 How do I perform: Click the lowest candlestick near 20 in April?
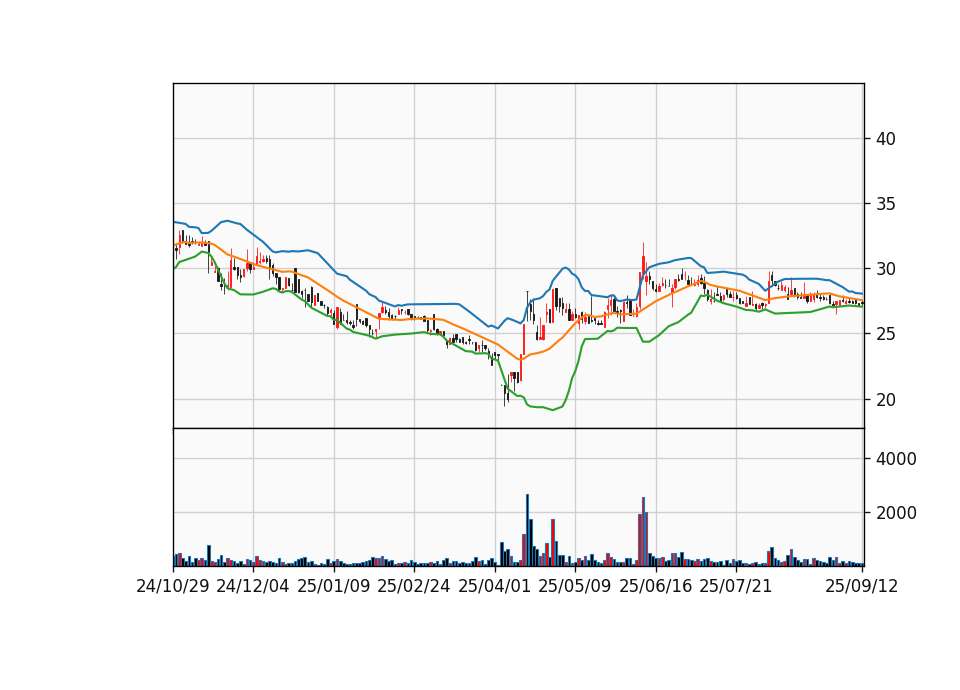click(505, 395)
